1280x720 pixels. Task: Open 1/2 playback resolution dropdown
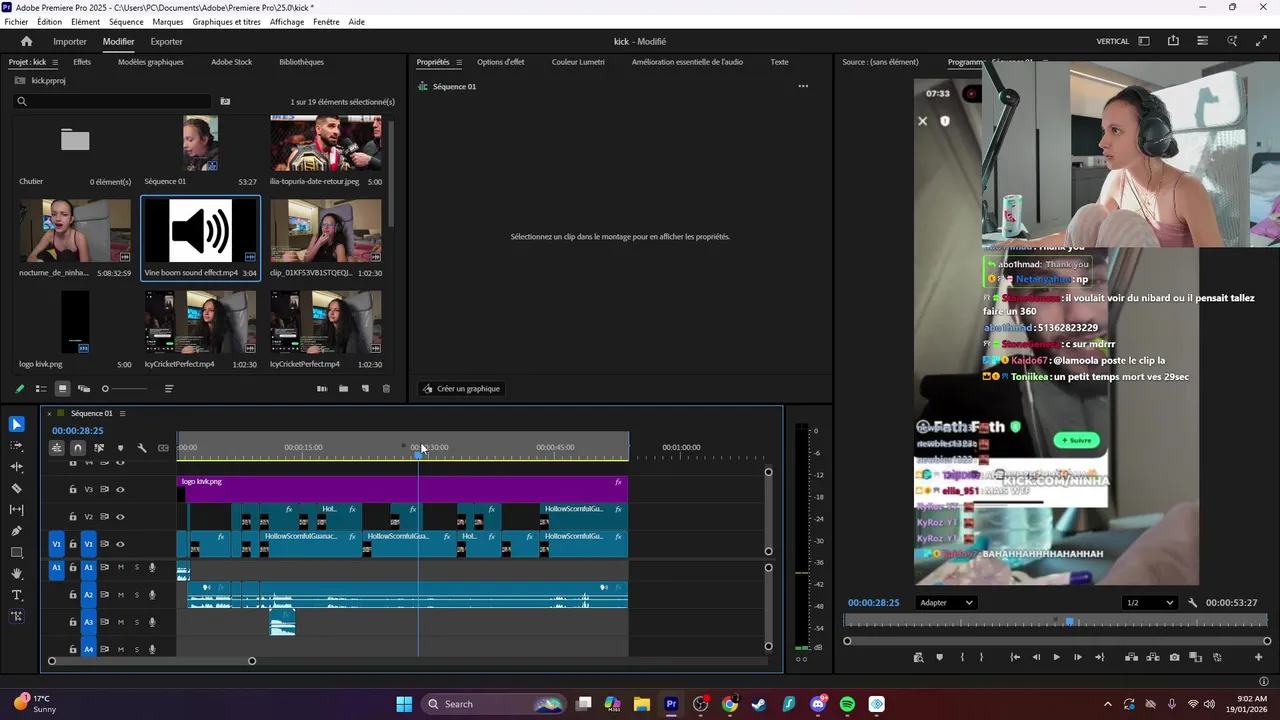point(1149,603)
